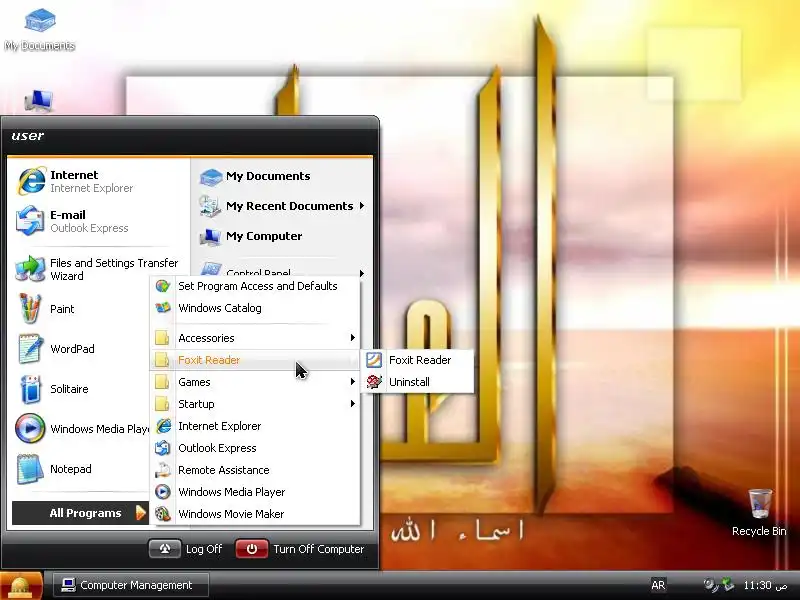Select Startup menu entry
Image resolution: width=800 pixels, height=600 pixels.
coord(255,404)
